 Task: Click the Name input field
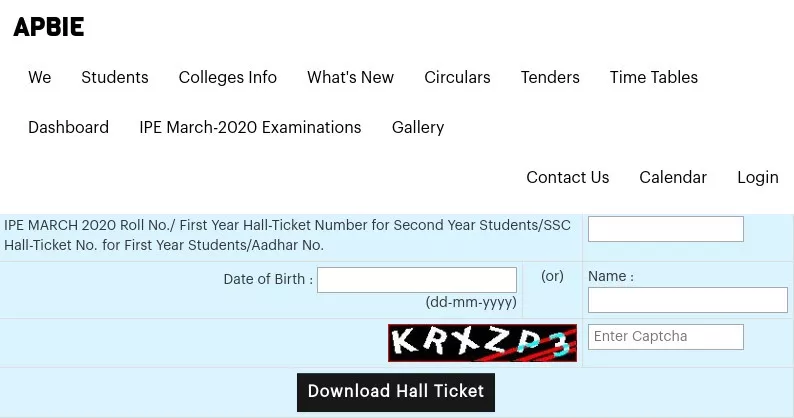click(687, 300)
